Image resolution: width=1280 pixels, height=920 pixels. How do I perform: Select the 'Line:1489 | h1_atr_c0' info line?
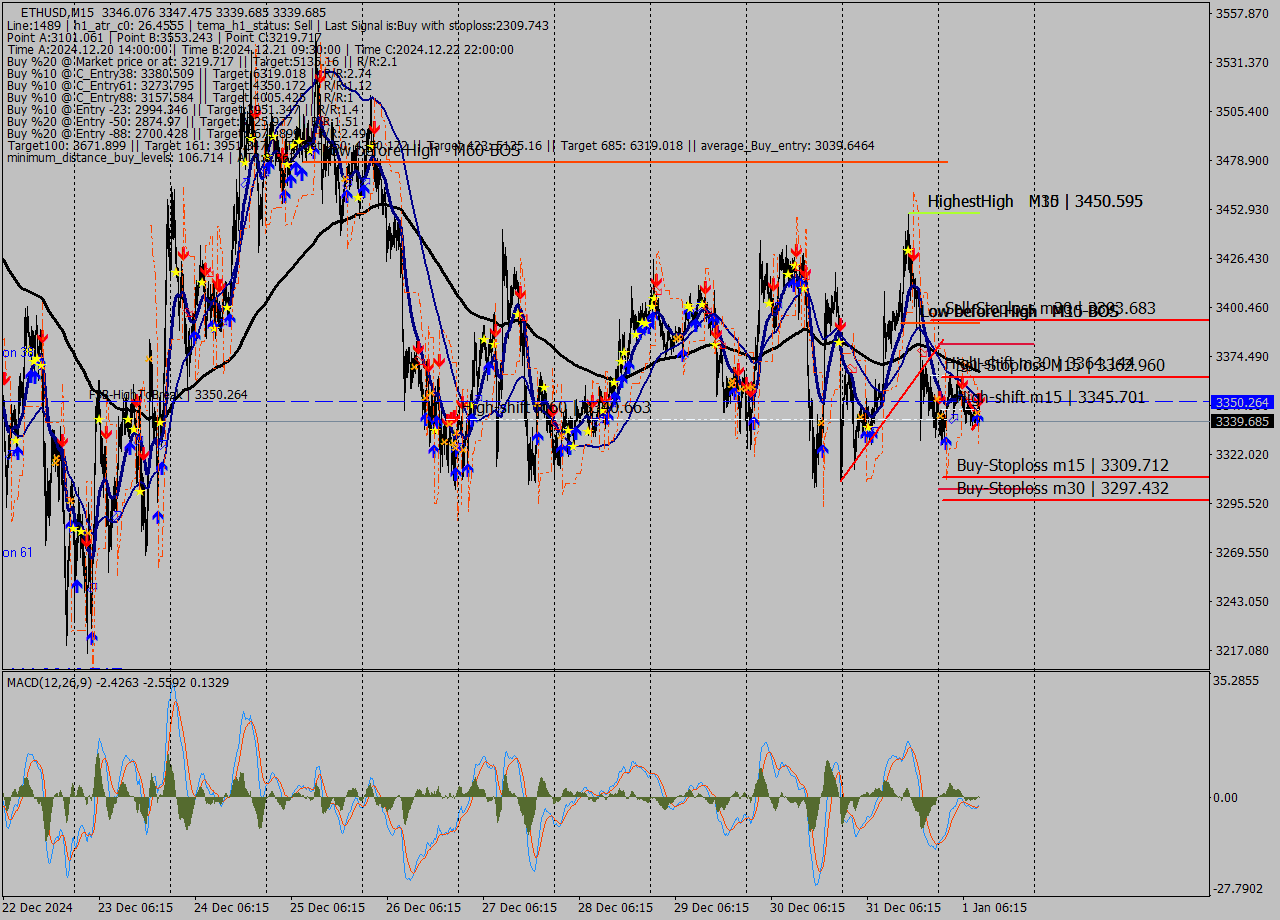click(278, 25)
